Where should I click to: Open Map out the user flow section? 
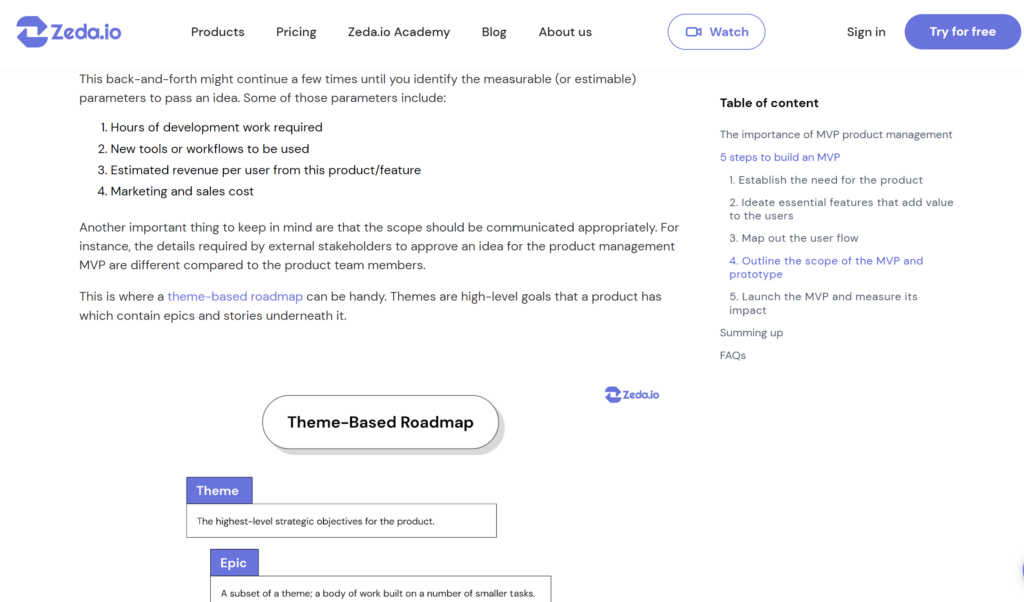coord(794,239)
